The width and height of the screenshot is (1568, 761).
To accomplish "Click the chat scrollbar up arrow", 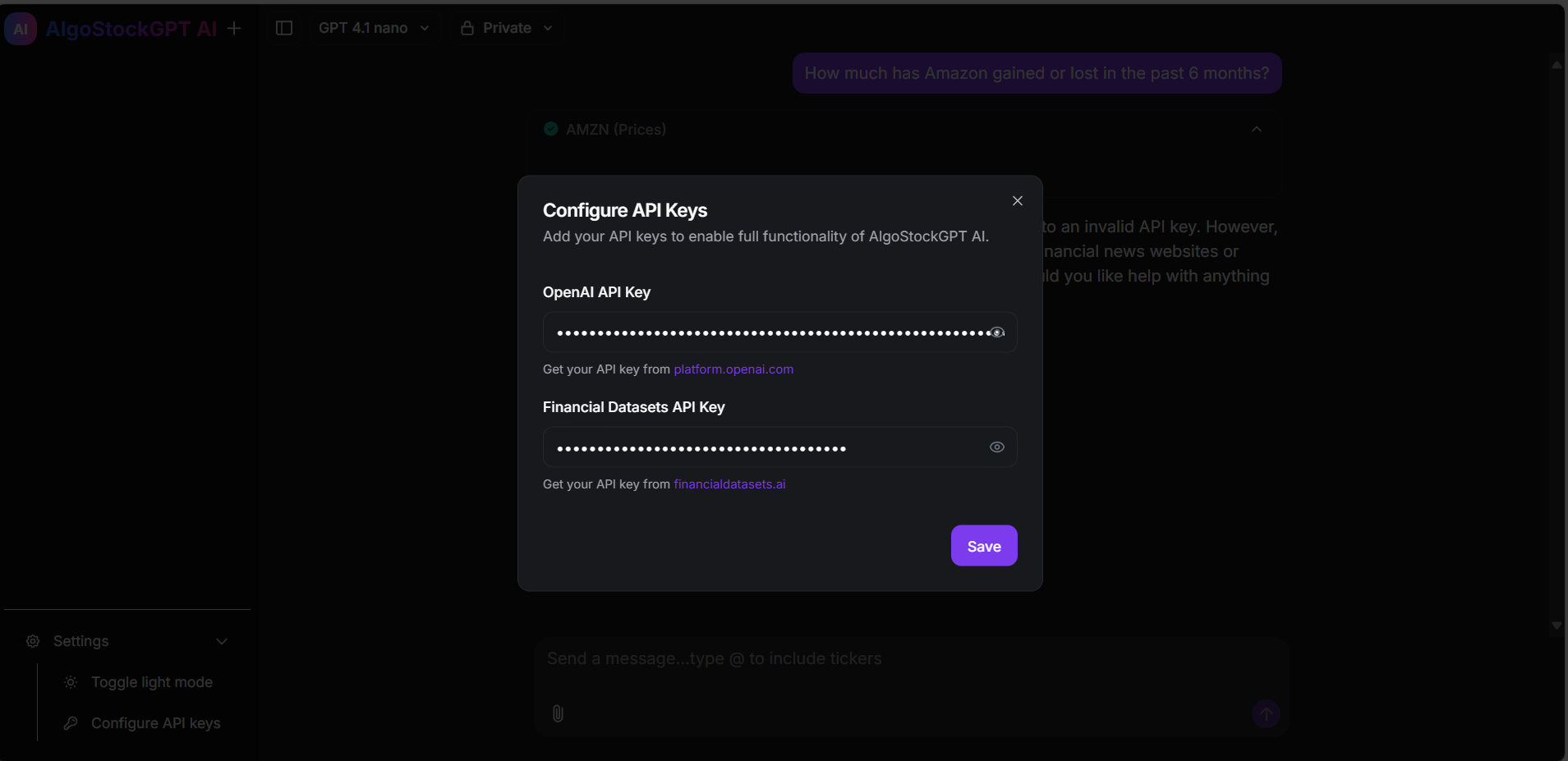I will (1557, 65).
